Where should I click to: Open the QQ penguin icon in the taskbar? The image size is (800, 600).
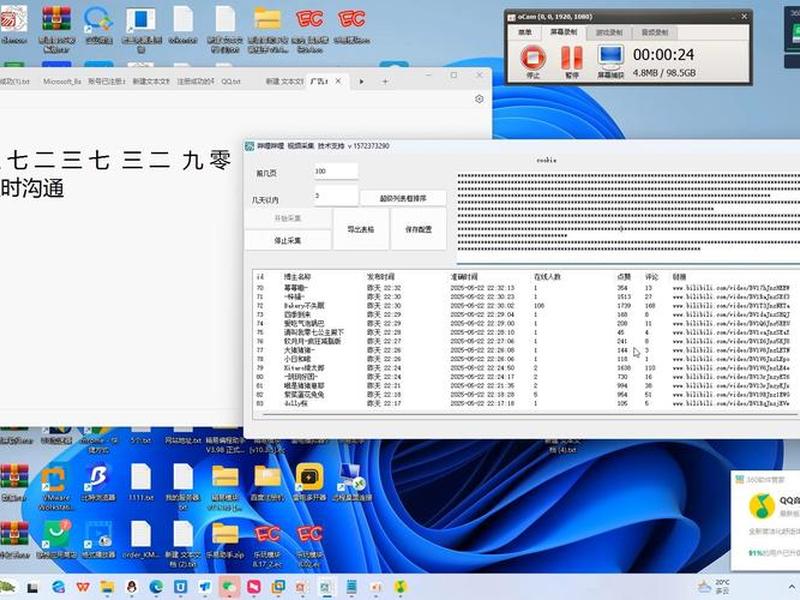coord(132,587)
